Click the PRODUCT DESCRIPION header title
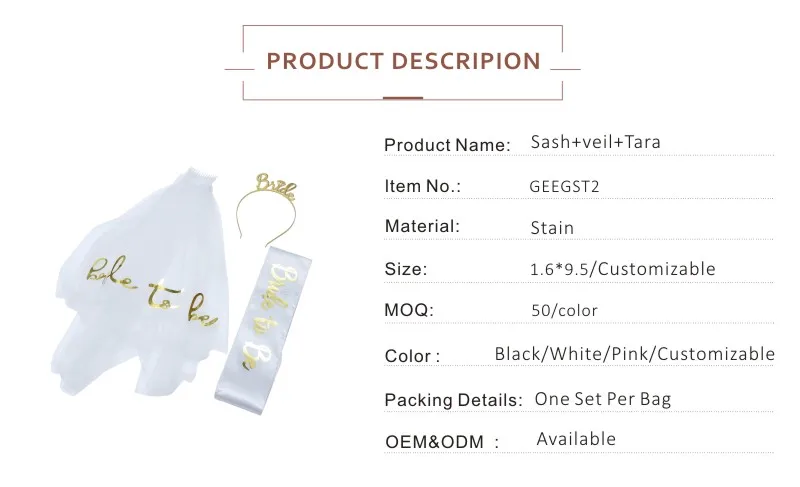The height and width of the screenshot is (487, 800). (x=403, y=61)
